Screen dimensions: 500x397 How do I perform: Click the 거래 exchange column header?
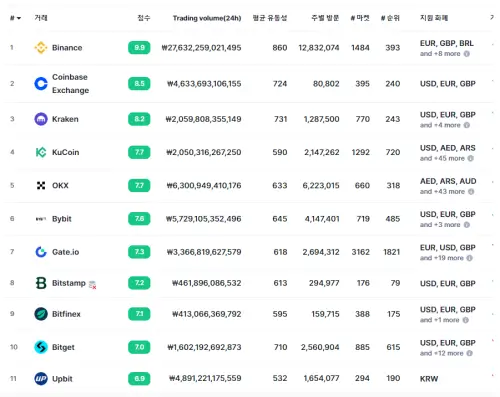41,18
